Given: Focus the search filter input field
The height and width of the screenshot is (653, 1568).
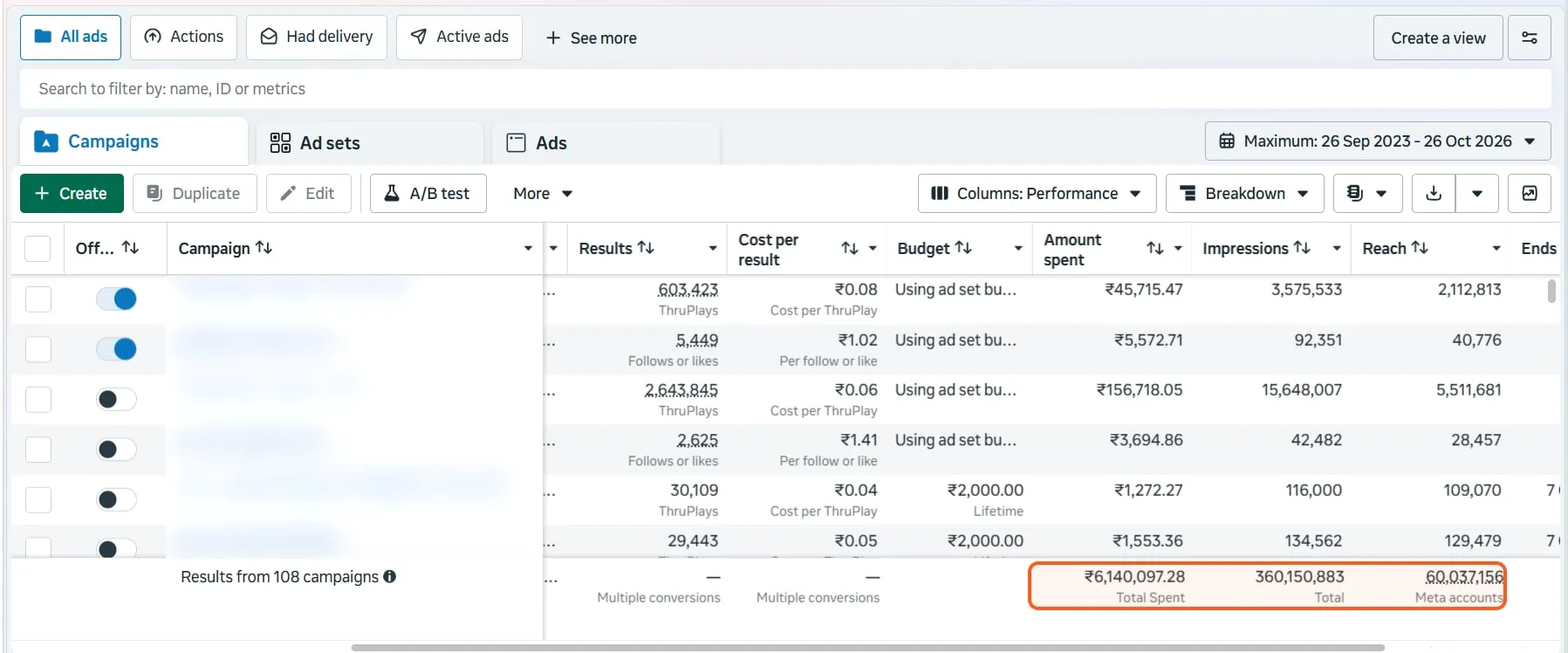Looking at the screenshot, I should [785, 89].
